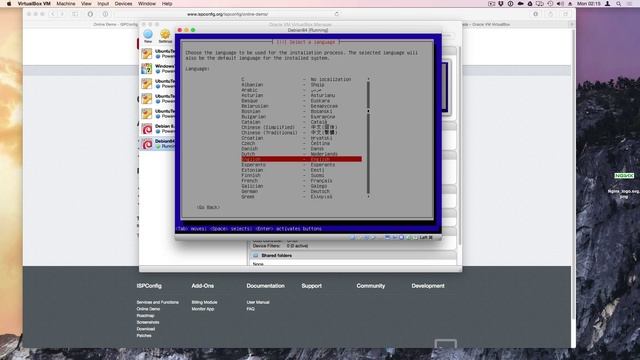Open the Input menu
The image size is (640, 360).
pyautogui.click(x=103, y=4)
